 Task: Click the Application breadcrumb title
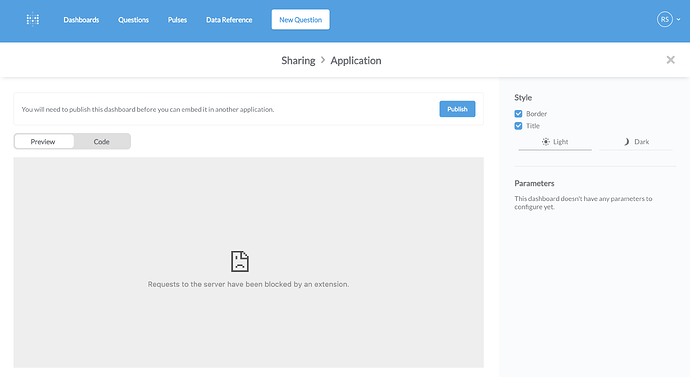pos(356,60)
